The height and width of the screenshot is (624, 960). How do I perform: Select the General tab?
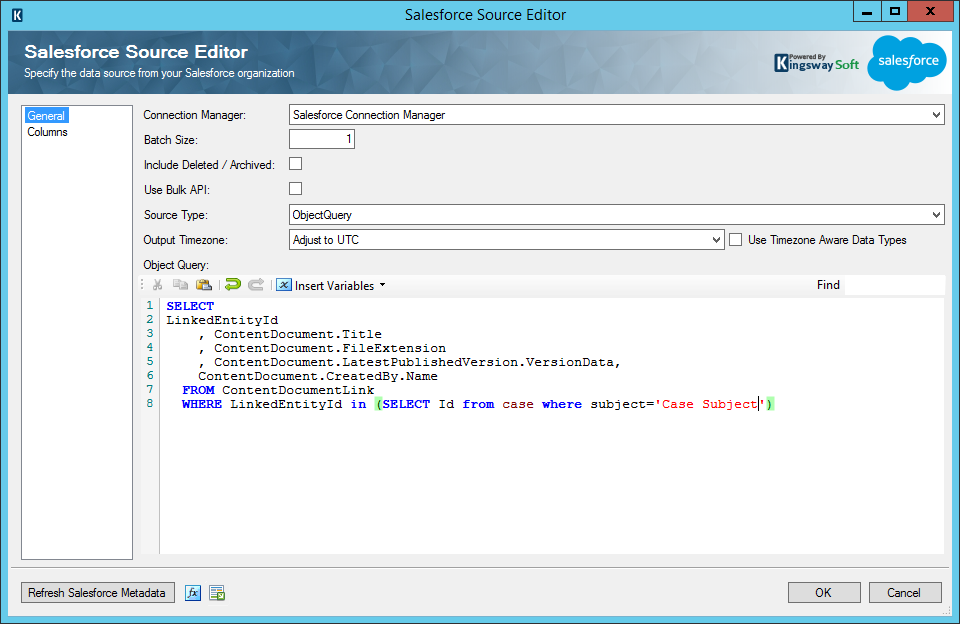[46, 115]
